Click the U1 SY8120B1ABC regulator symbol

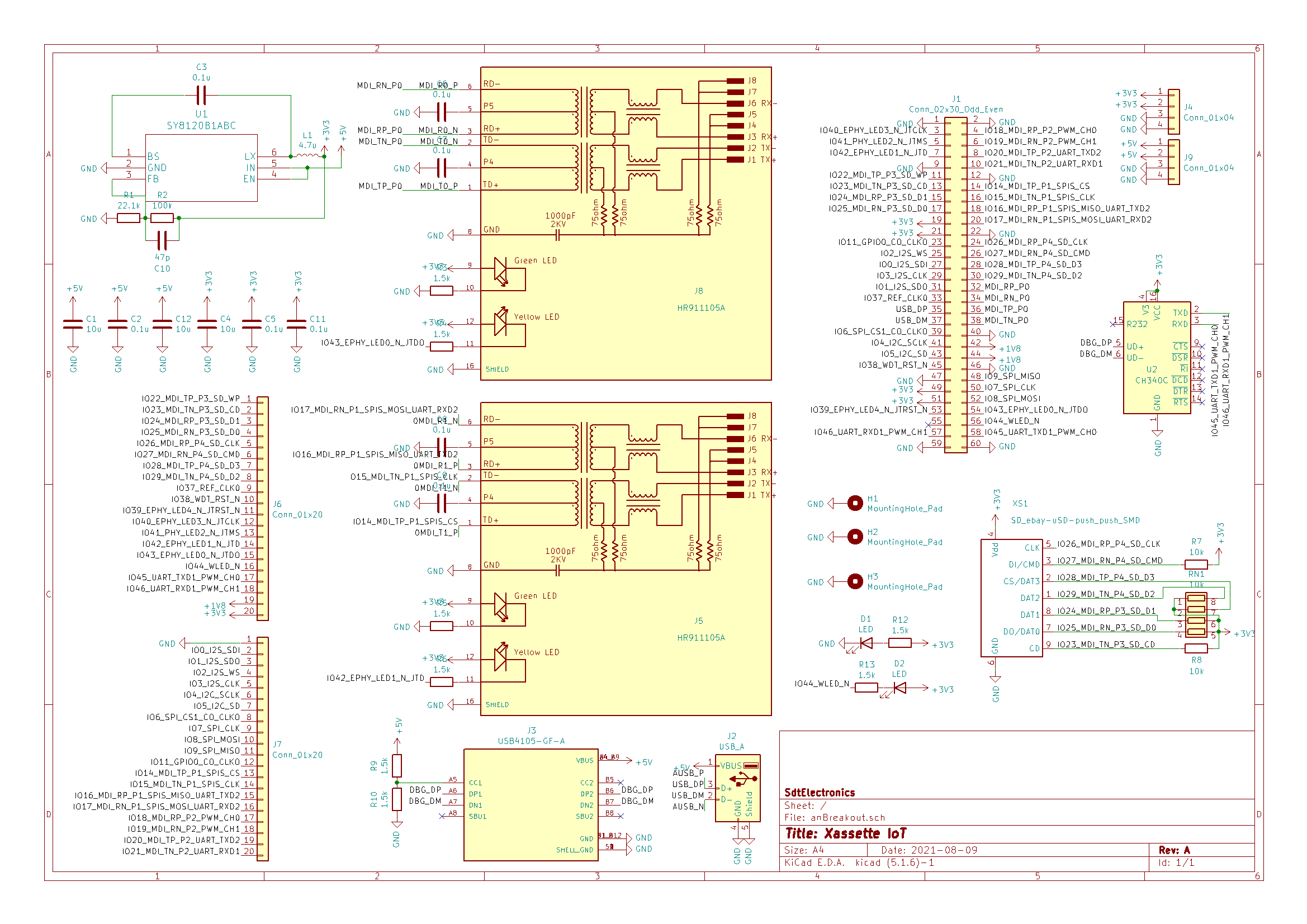(201, 168)
